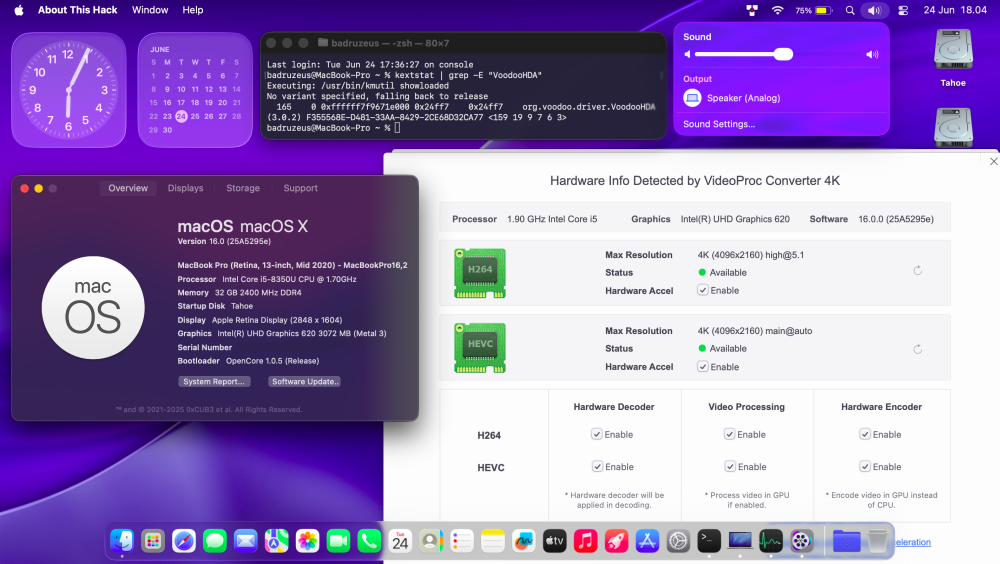Open Finder from the dock

pyautogui.click(x=122, y=541)
